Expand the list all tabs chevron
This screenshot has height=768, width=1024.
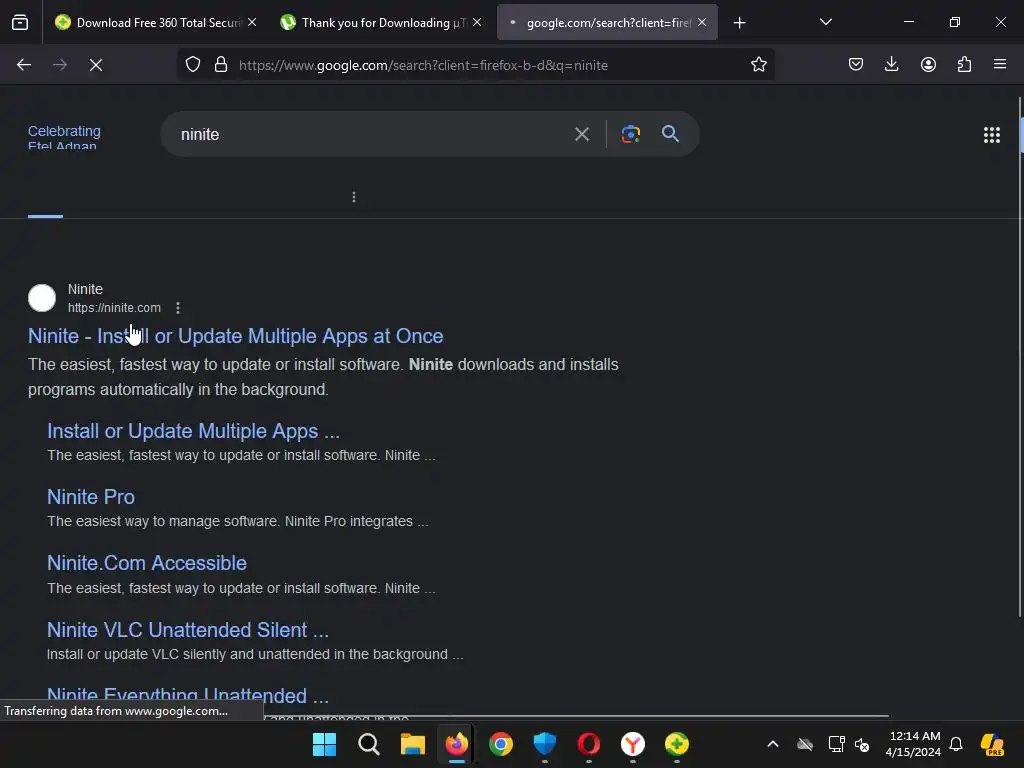(826, 22)
